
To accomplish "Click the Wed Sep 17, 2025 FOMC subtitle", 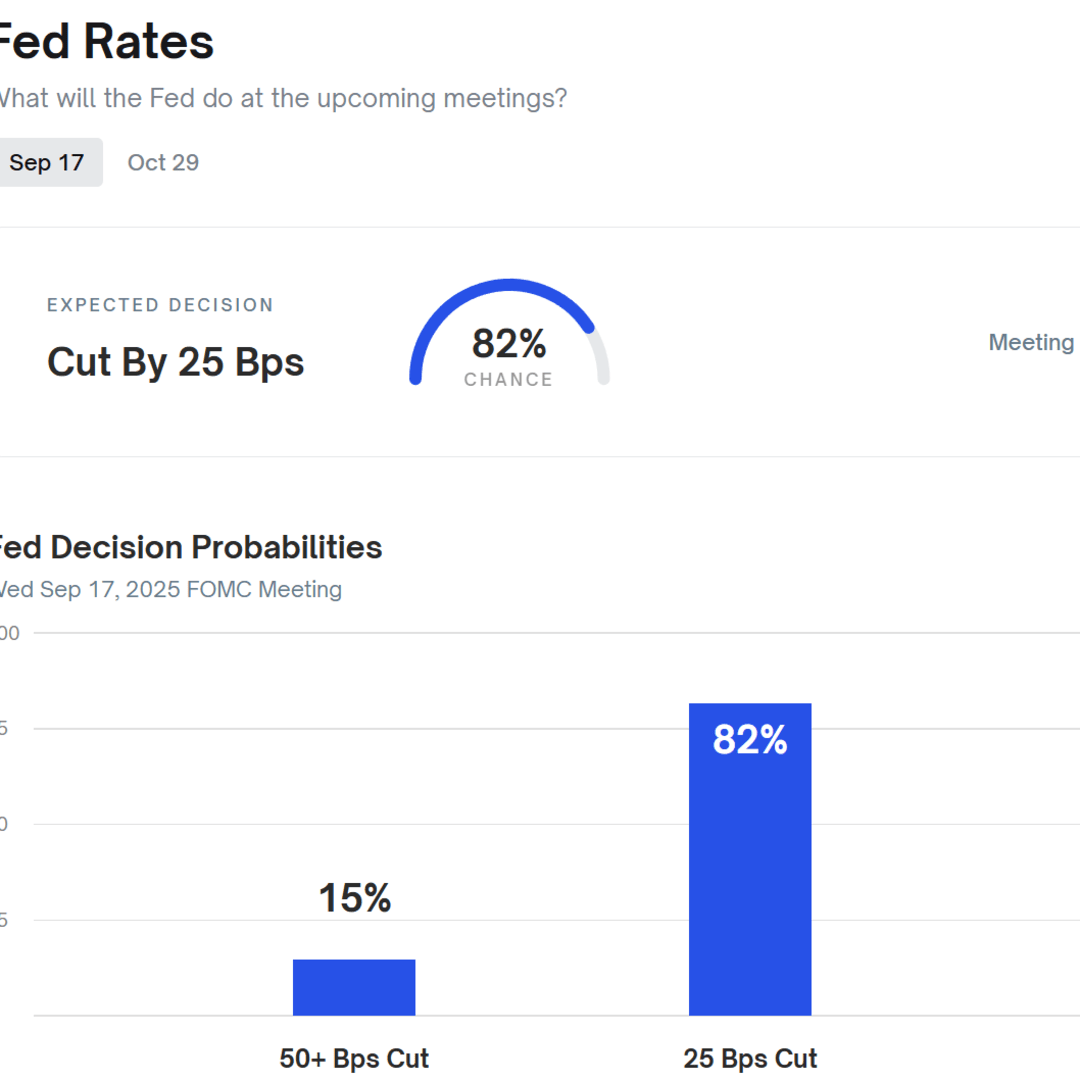I will [x=170, y=589].
